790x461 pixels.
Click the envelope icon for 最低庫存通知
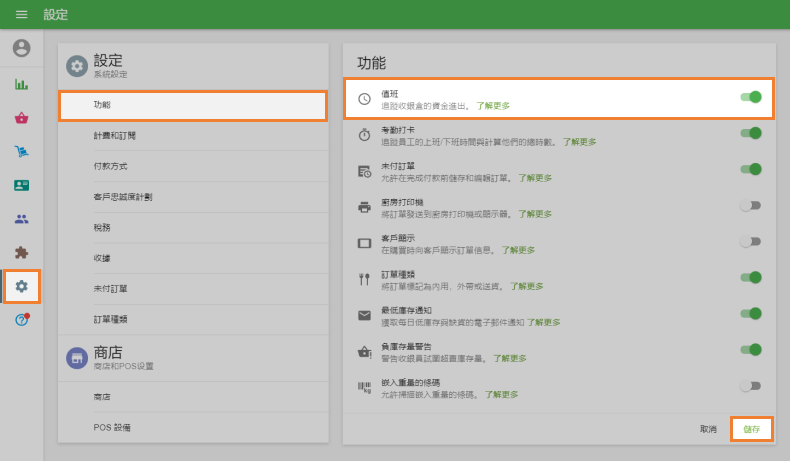pyautogui.click(x=364, y=315)
